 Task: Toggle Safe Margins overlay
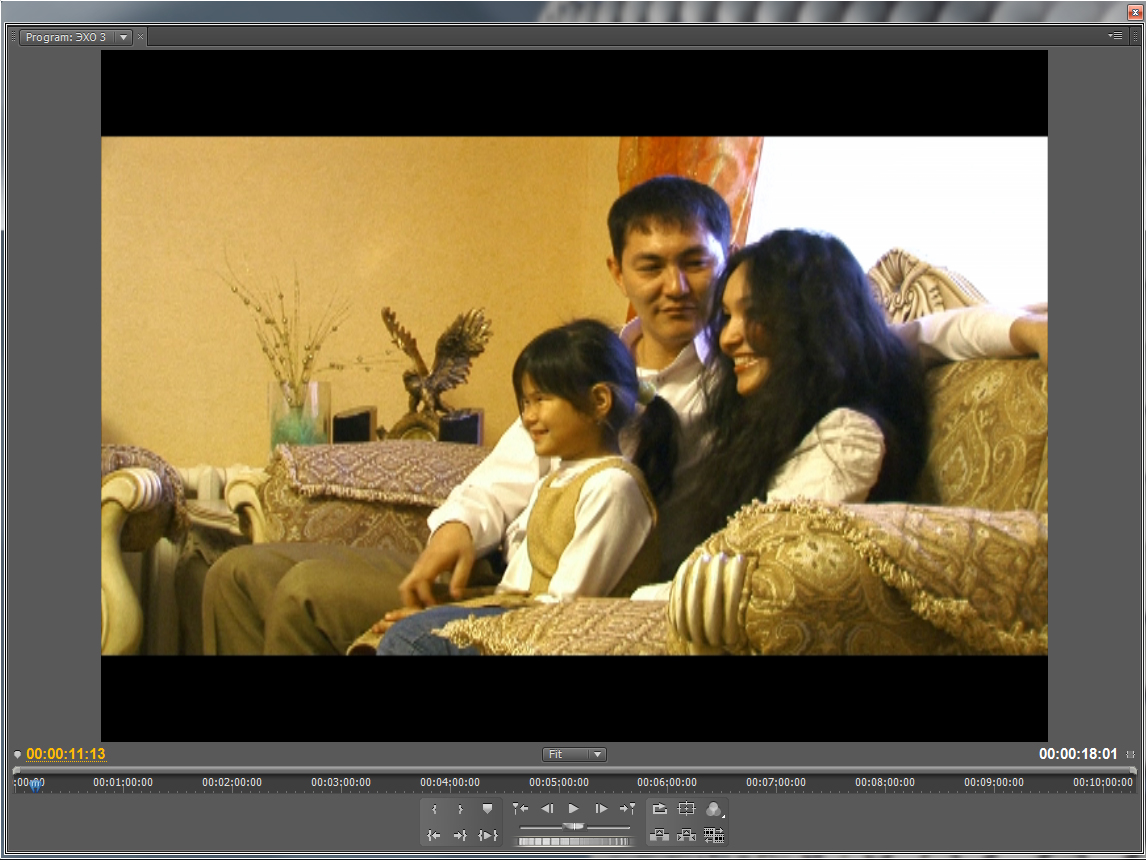tap(686, 809)
